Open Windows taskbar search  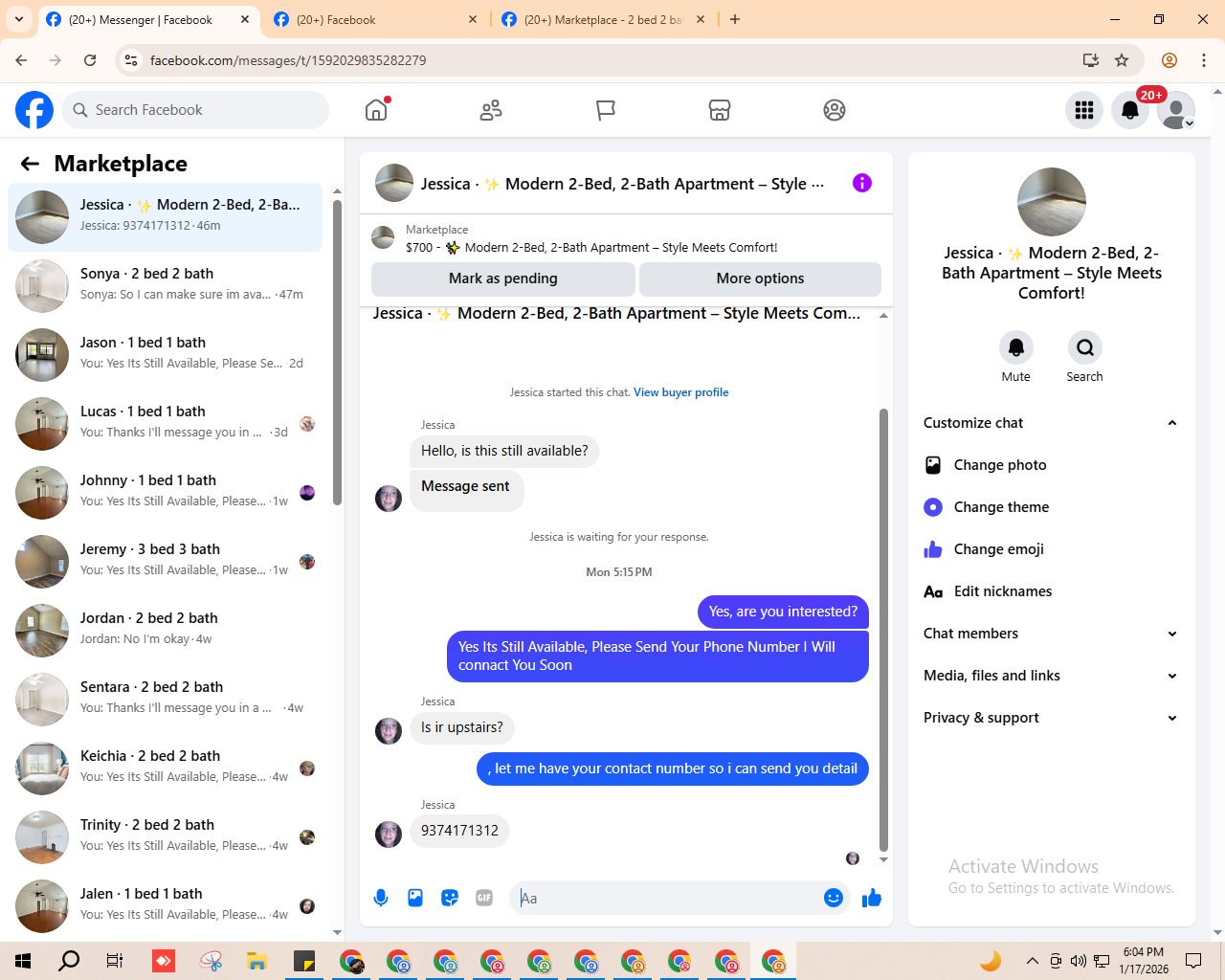(69, 961)
